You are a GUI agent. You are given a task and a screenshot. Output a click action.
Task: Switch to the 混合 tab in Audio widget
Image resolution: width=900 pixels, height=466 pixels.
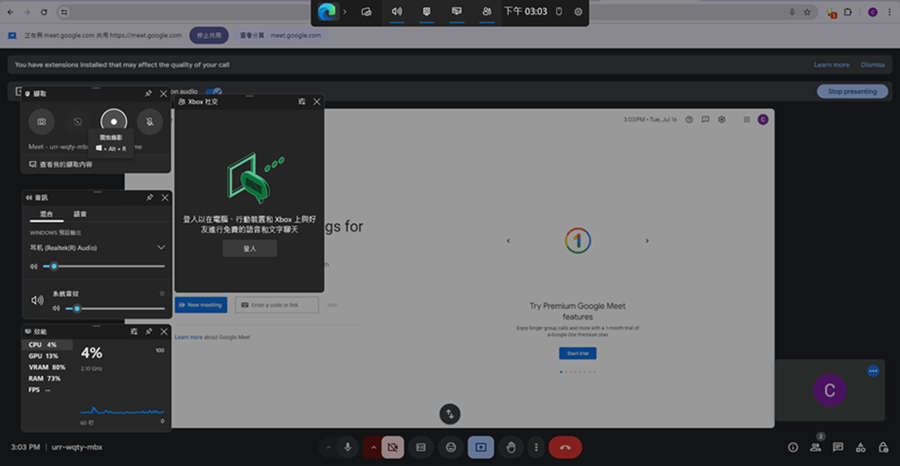coord(46,214)
